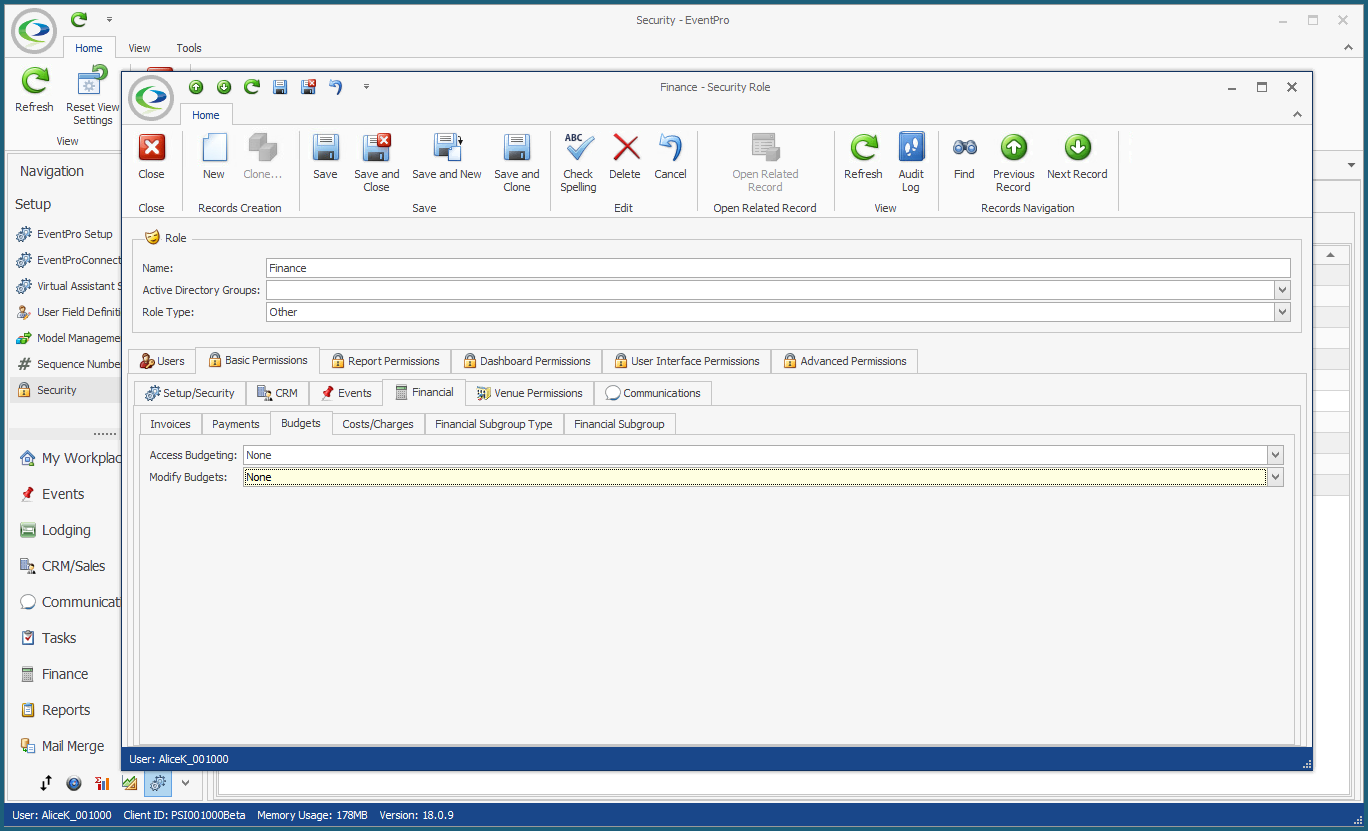Expand Access Budgeting dropdown
The height and width of the screenshot is (831, 1368).
(1275, 455)
